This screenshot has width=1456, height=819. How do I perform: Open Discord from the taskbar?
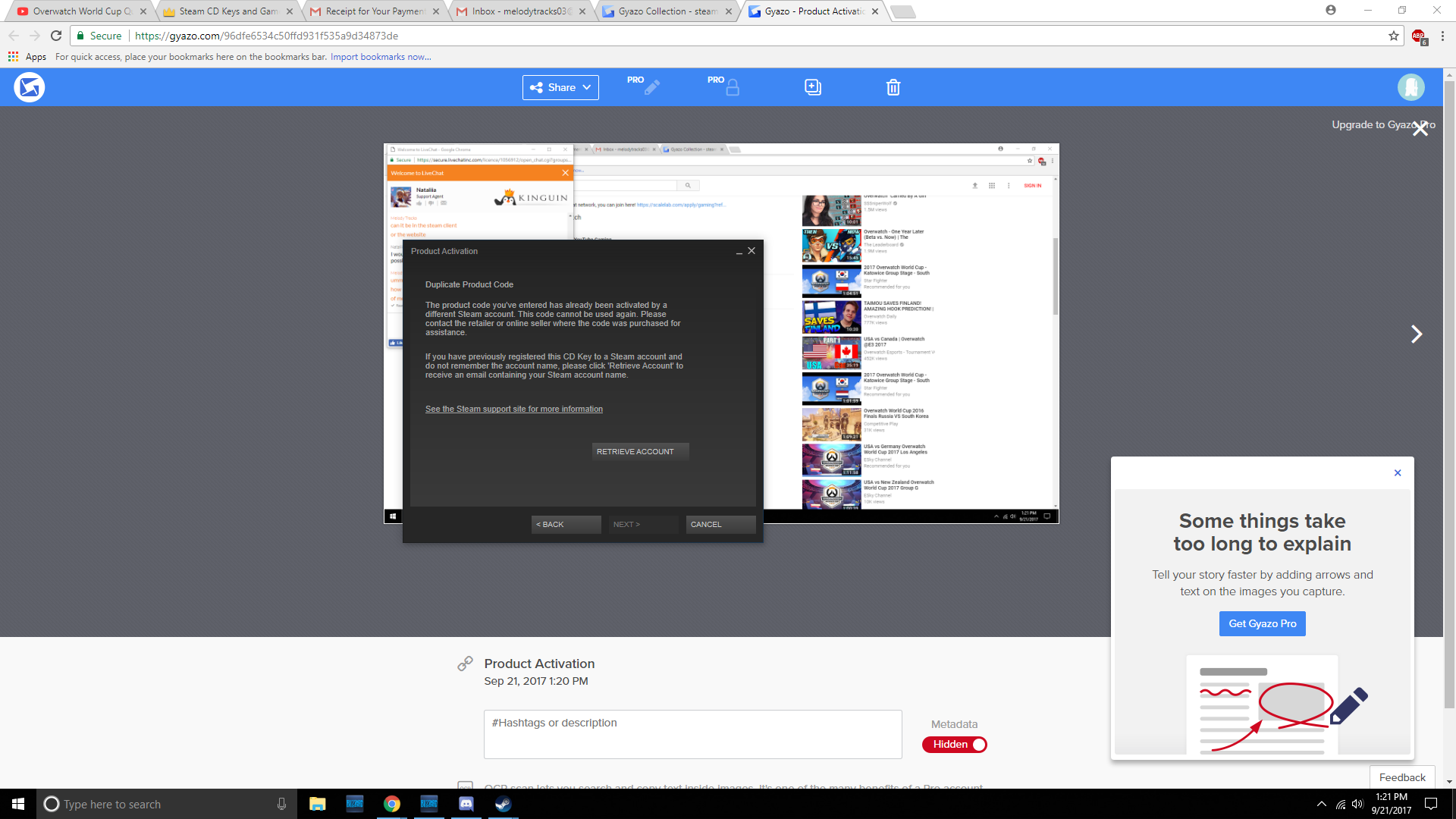coord(466,804)
